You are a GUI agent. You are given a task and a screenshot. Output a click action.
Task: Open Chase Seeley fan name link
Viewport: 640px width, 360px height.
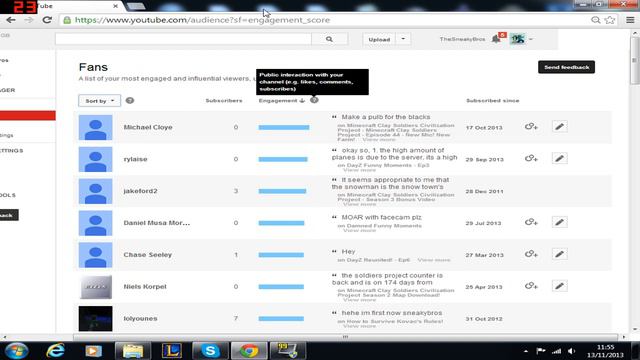(x=148, y=255)
